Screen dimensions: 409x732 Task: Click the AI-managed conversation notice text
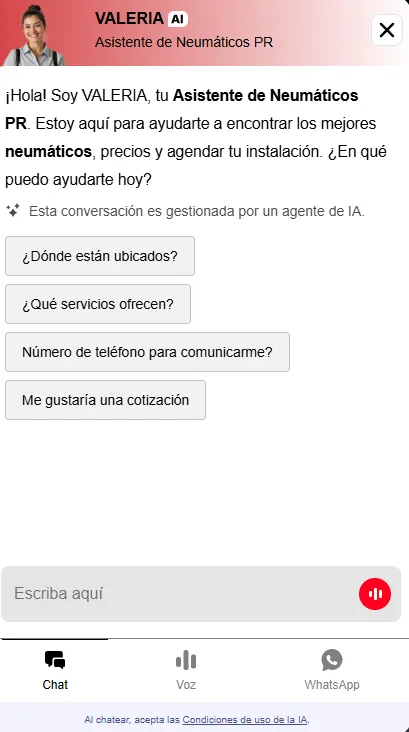[197, 211]
